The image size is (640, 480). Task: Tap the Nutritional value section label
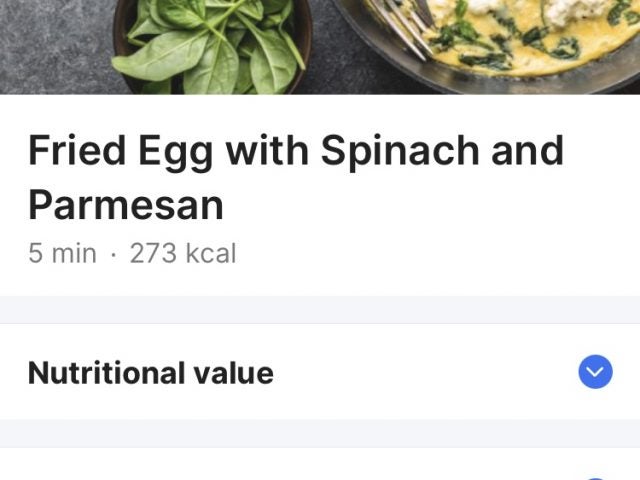pyautogui.click(x=150, y=373)
